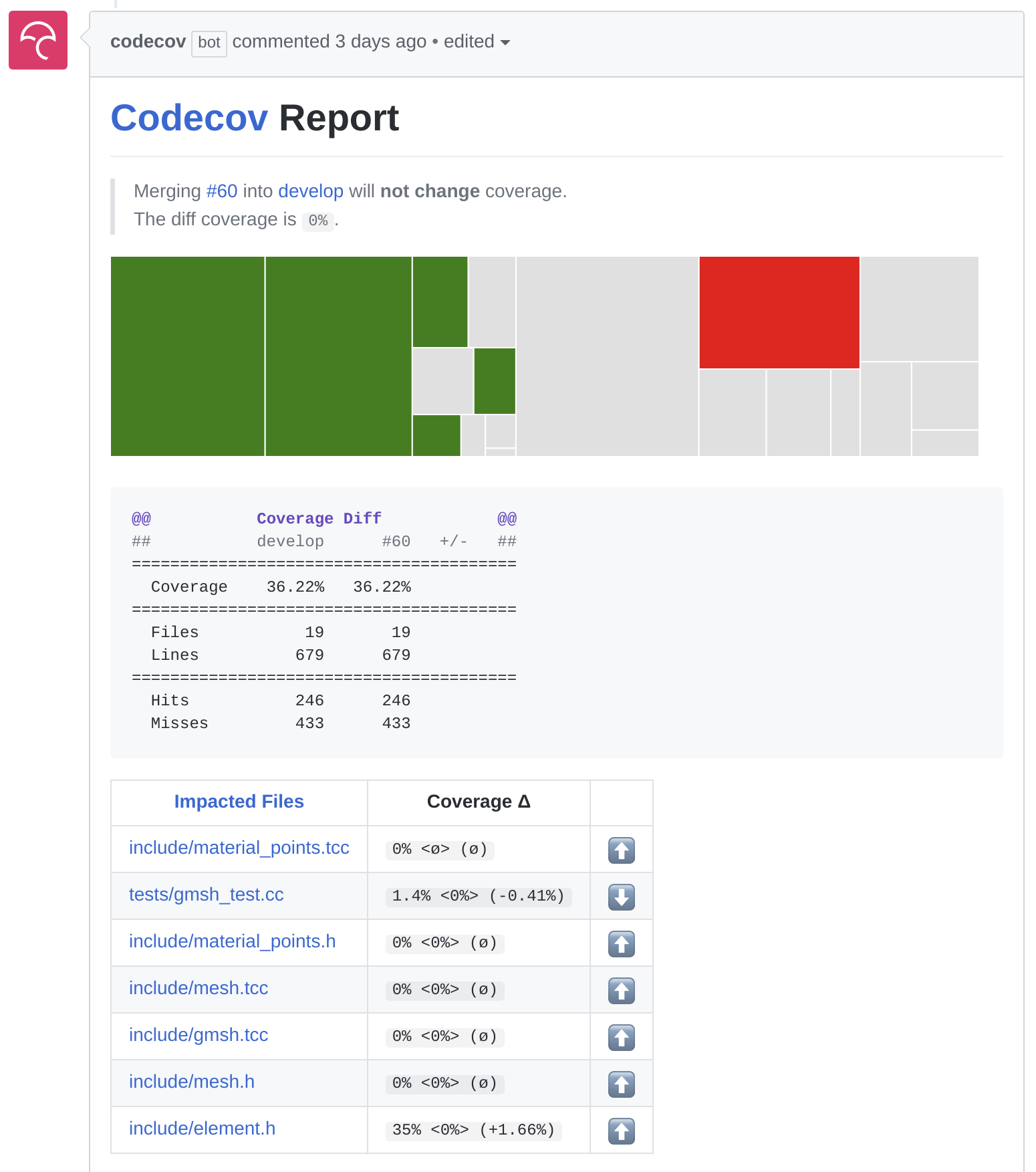
Task: Click the 'Coverage Δ' column header
Action: tap(479, 802)
